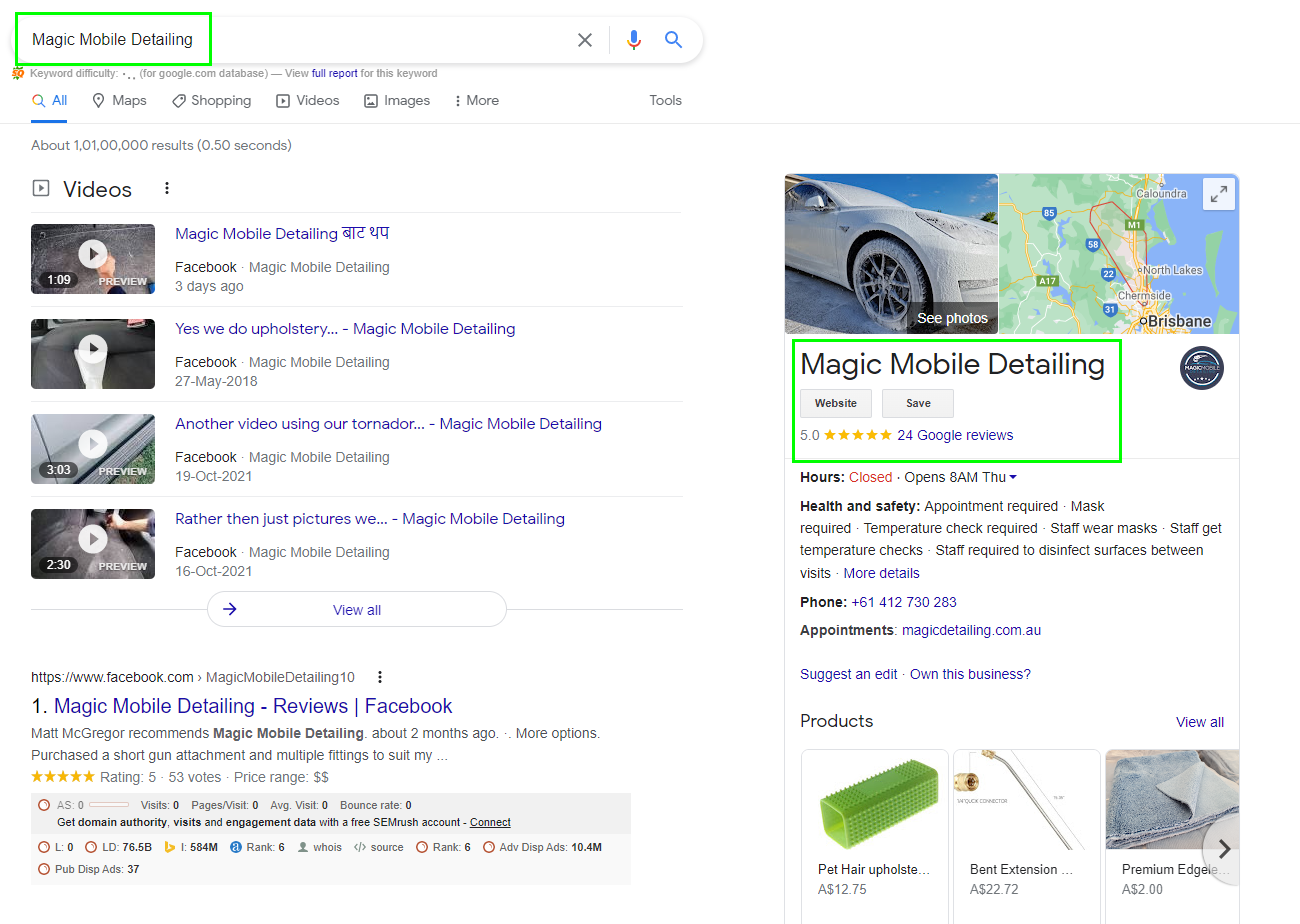The image size is (1300, 924).
Task: Start voice search with the microphone icon
Action: pyautogui.click(x=633, y=40)
